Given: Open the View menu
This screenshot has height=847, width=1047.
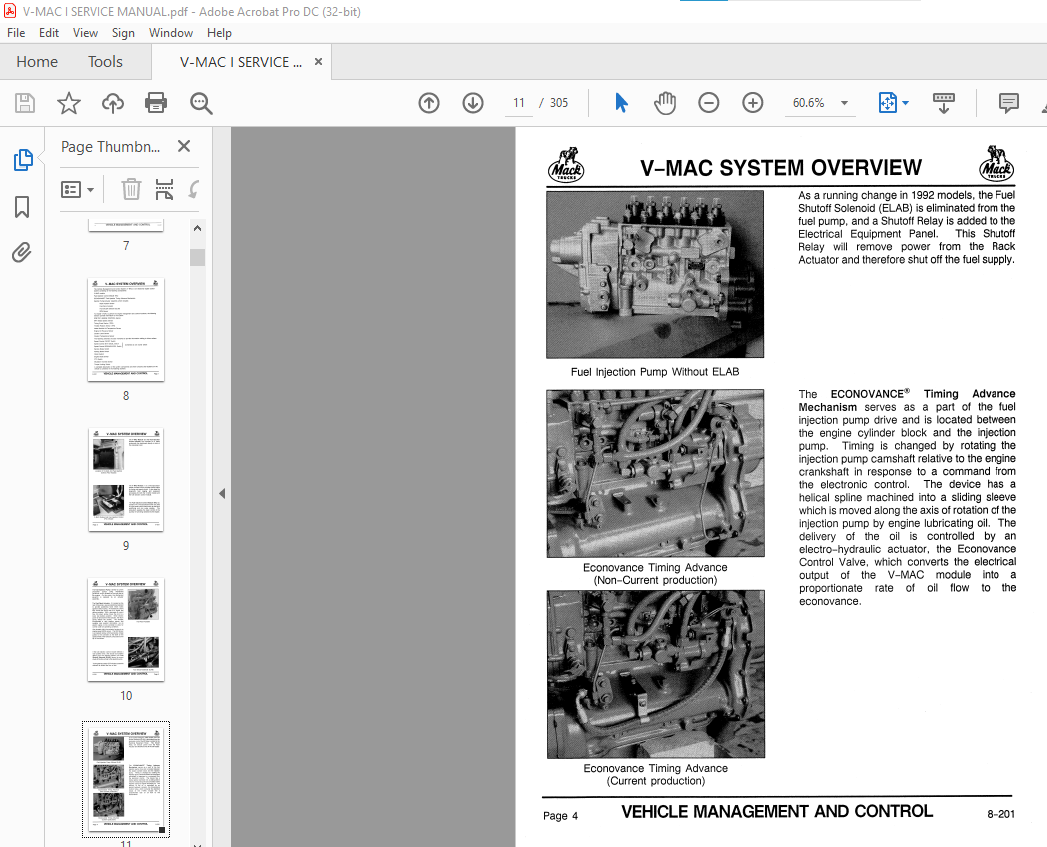Looking at the screenshot, I should click(x=85, y=33).
